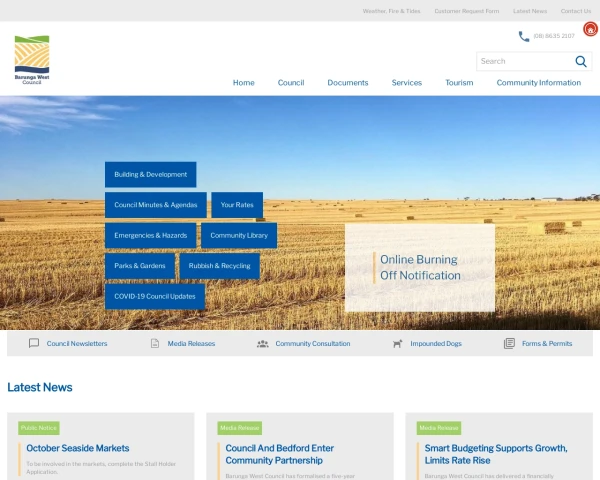The width and height of the screenshot is (600, 480).
Task: Click the COVID-19 Council Updates button
Action: [155, 296]
